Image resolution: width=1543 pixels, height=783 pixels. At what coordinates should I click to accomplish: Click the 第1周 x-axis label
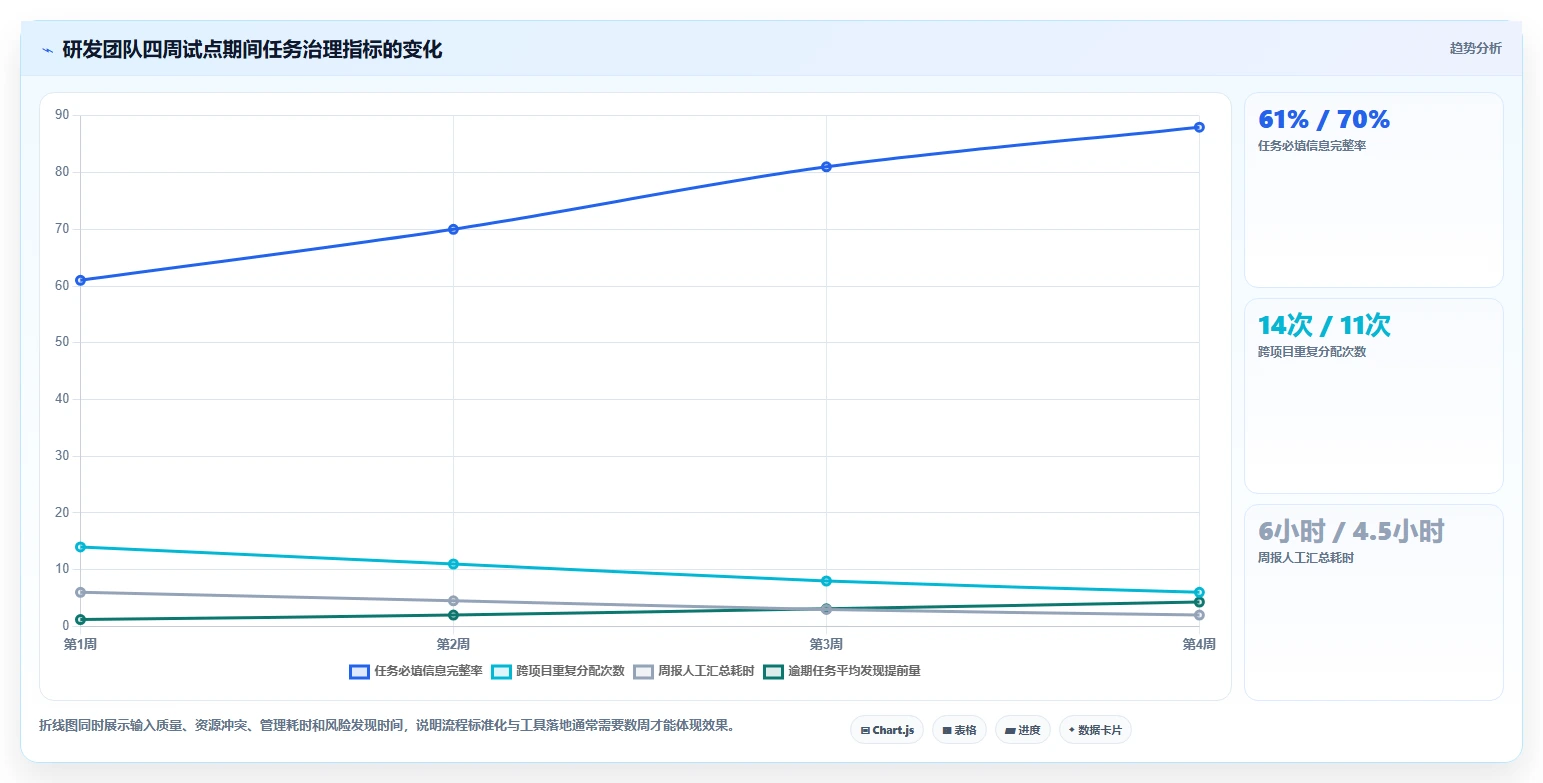[x=80, y=644]
